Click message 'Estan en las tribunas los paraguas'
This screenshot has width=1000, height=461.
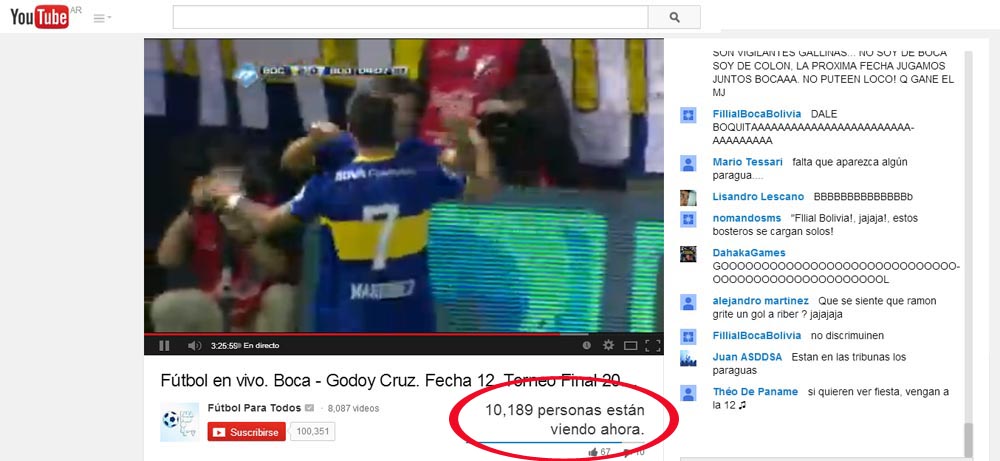tap(809, 363)
